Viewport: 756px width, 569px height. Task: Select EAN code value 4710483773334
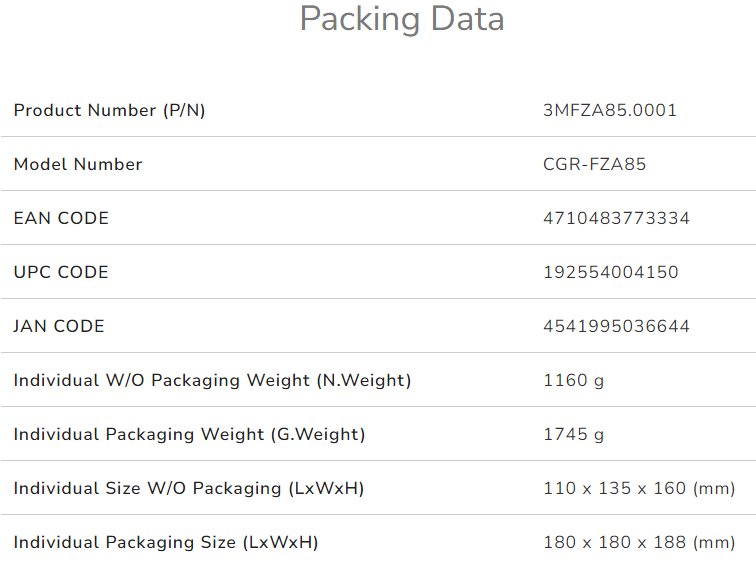point(616,218)
